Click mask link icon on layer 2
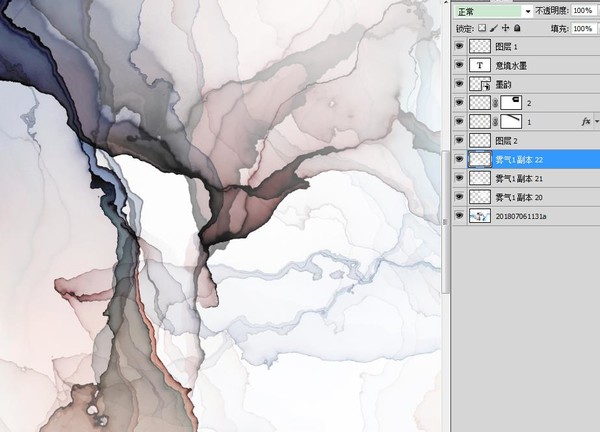Image resolution: width=600 pixels, height=432 pixels. coord(496,103)
